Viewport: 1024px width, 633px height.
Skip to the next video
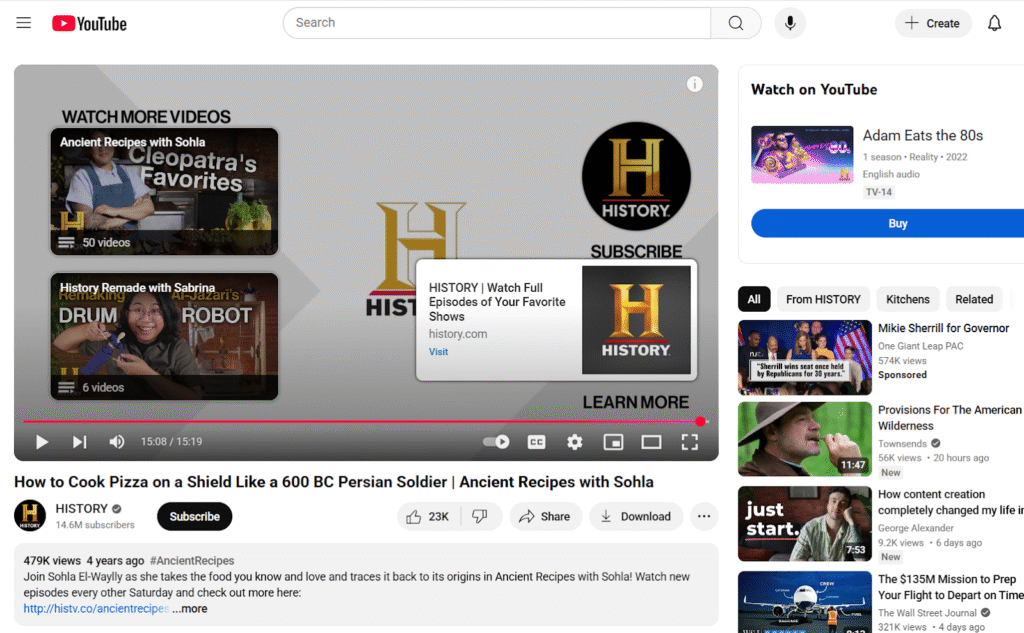coord(79,442)
